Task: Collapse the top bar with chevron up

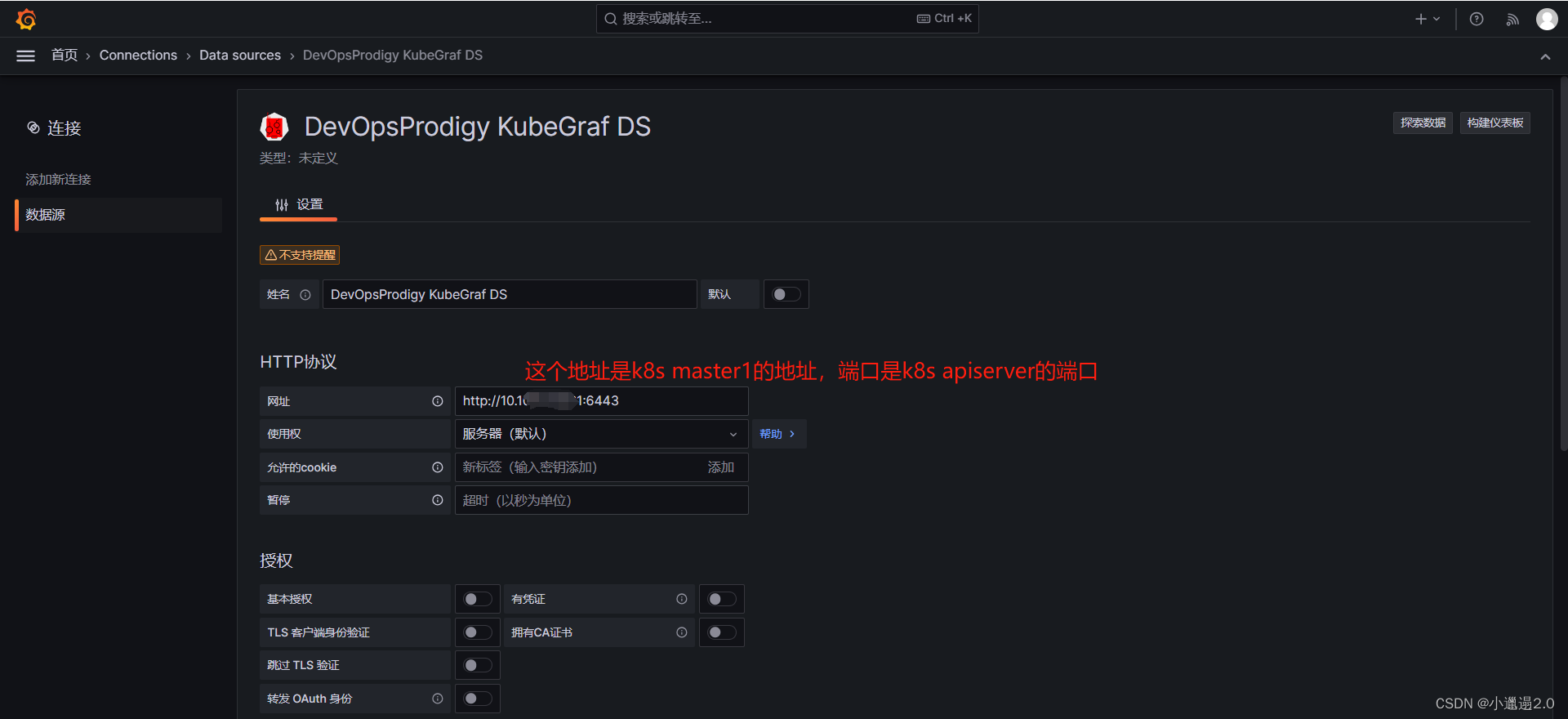Action: click(x=1545, y=56)
